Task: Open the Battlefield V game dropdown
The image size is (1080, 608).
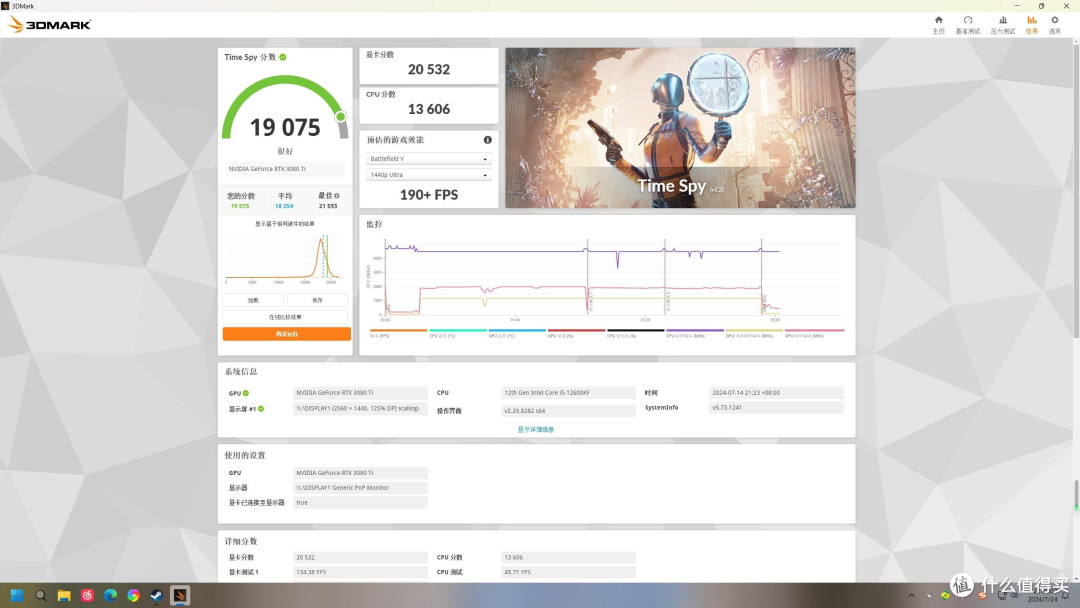Action: (x=428, y=159)
